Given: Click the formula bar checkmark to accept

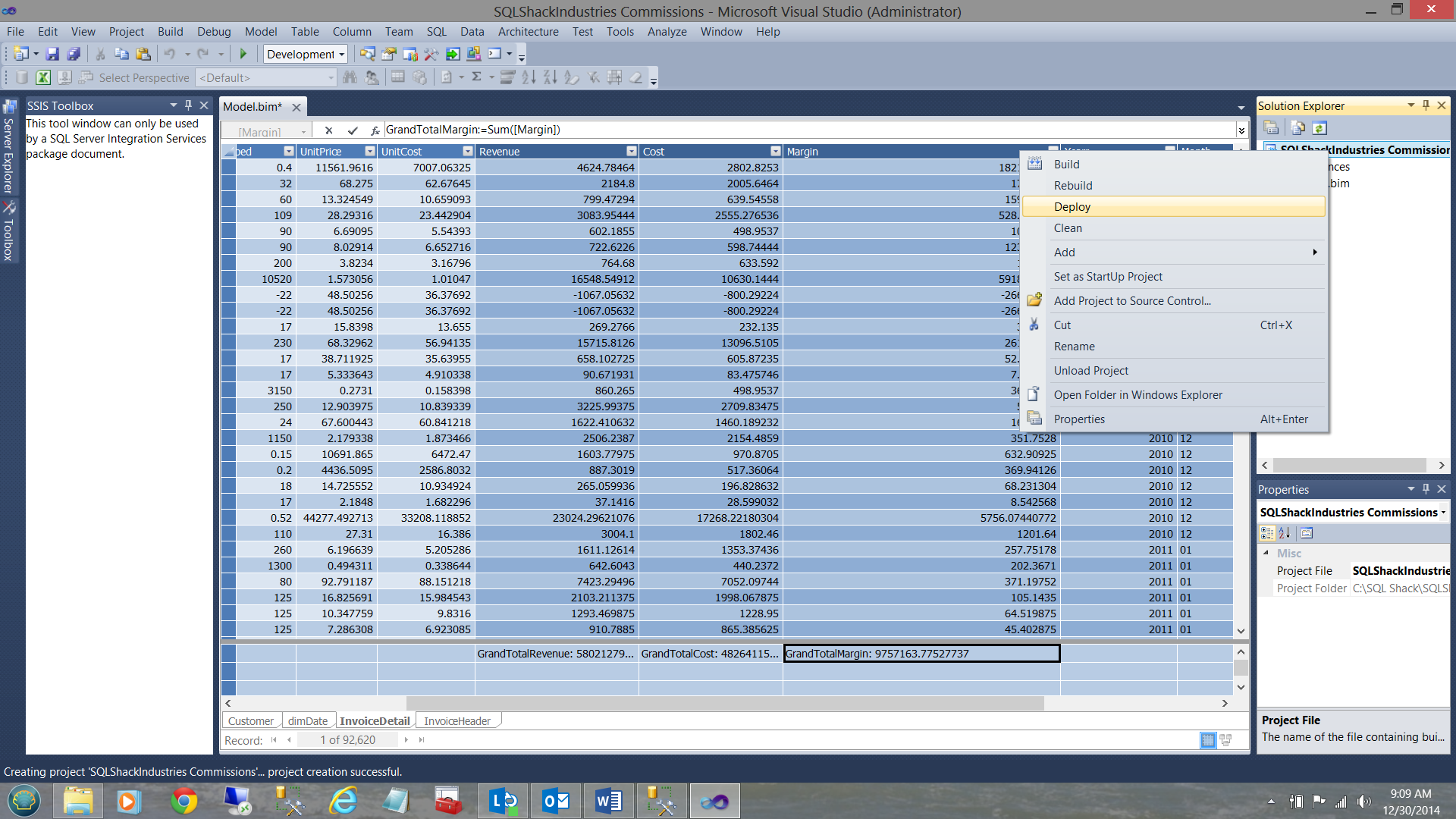Looking at the screenshot, I should click(352, 130).
